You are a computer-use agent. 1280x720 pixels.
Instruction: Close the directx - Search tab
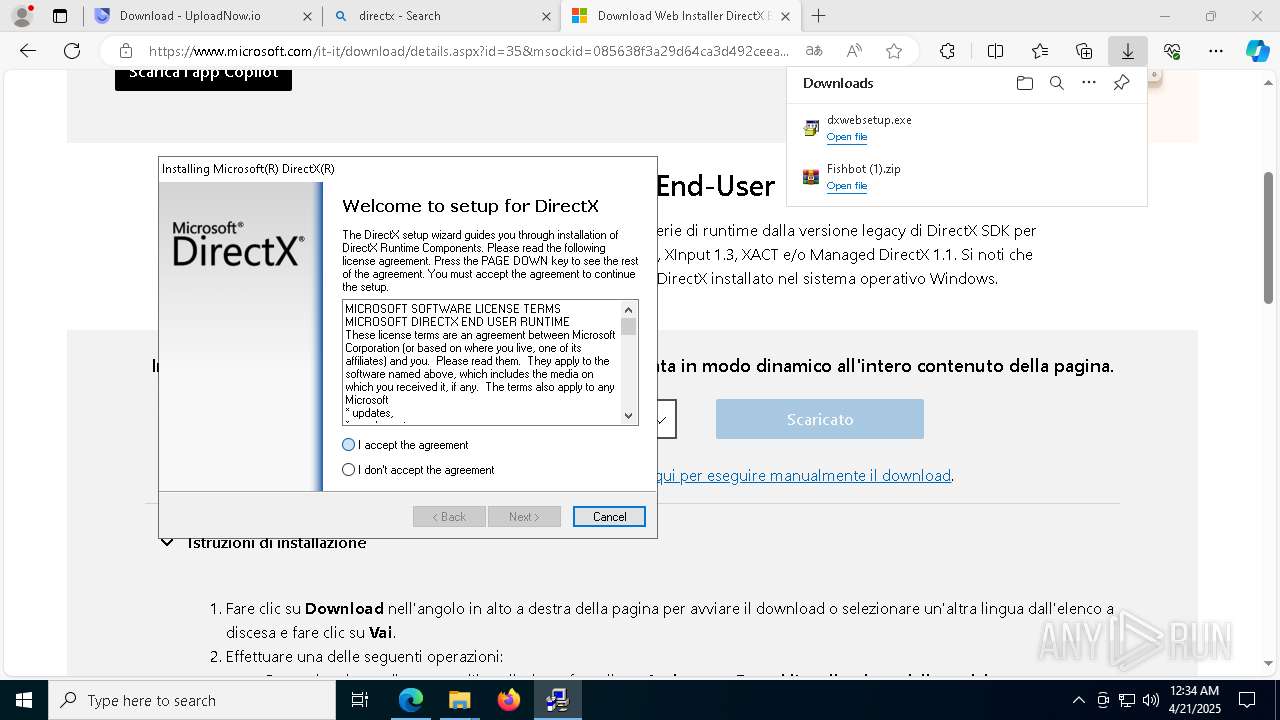tap(546, 16)
